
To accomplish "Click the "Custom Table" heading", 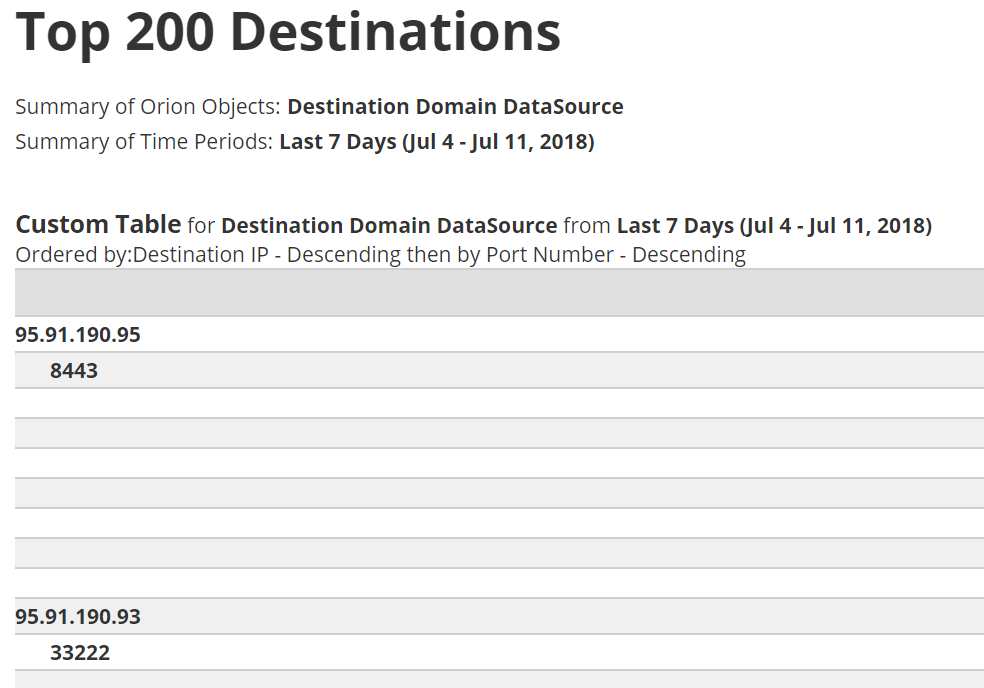I will tap(98, 225).
